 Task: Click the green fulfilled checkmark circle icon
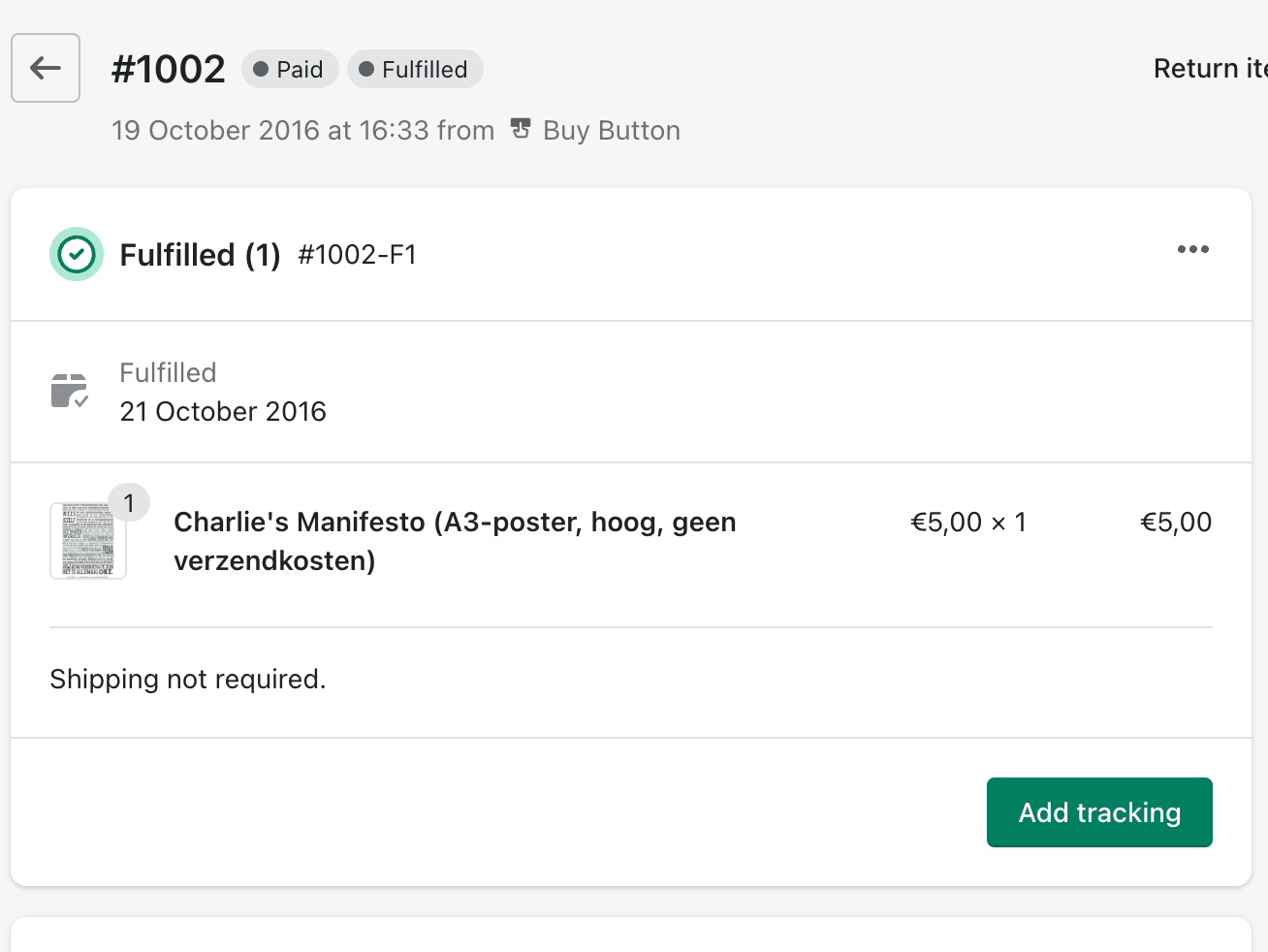tap(77, 254)
